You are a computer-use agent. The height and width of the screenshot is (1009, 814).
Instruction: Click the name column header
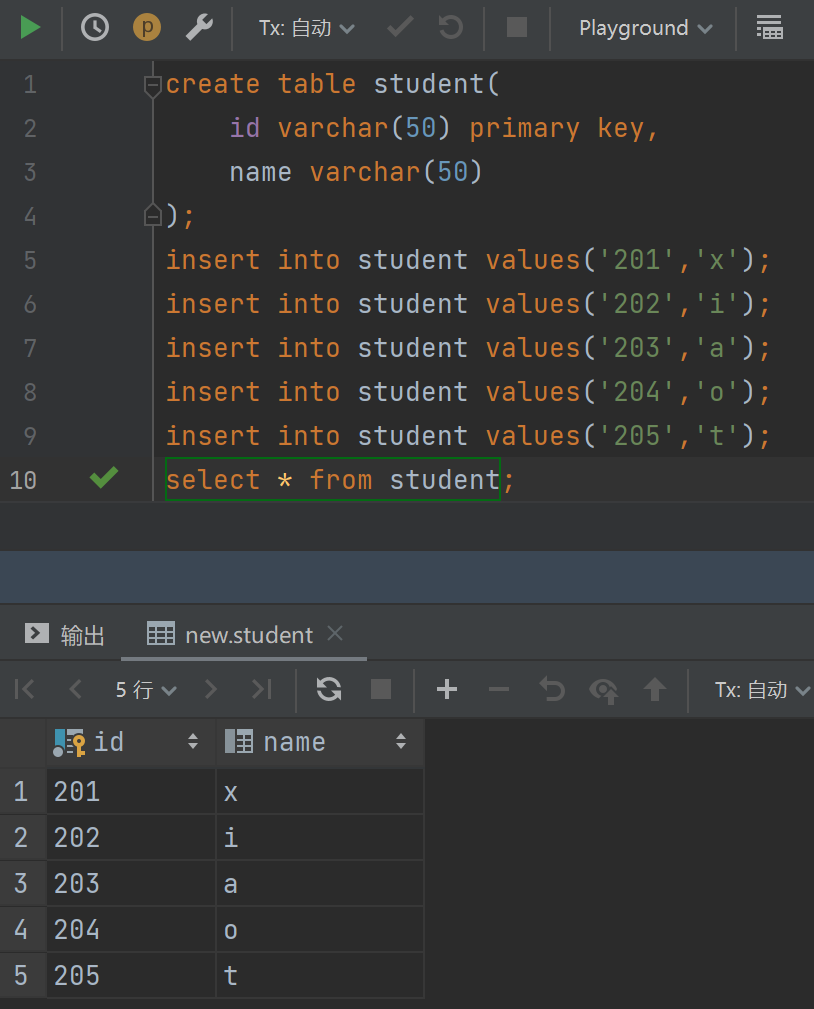coord(320,743)
